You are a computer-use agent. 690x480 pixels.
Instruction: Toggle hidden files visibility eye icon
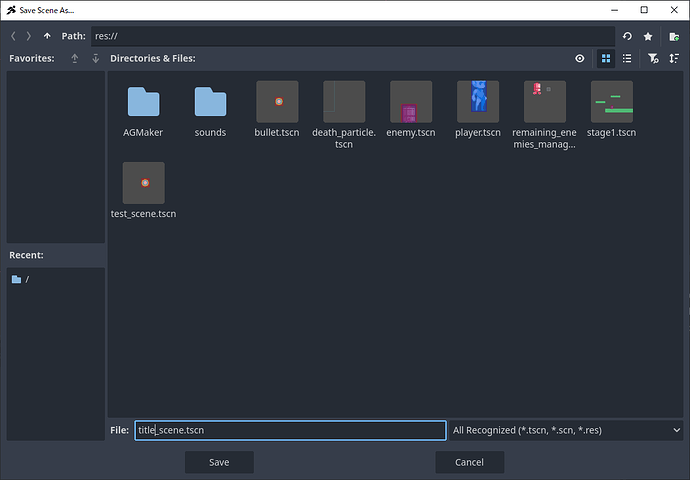[580, 59]
